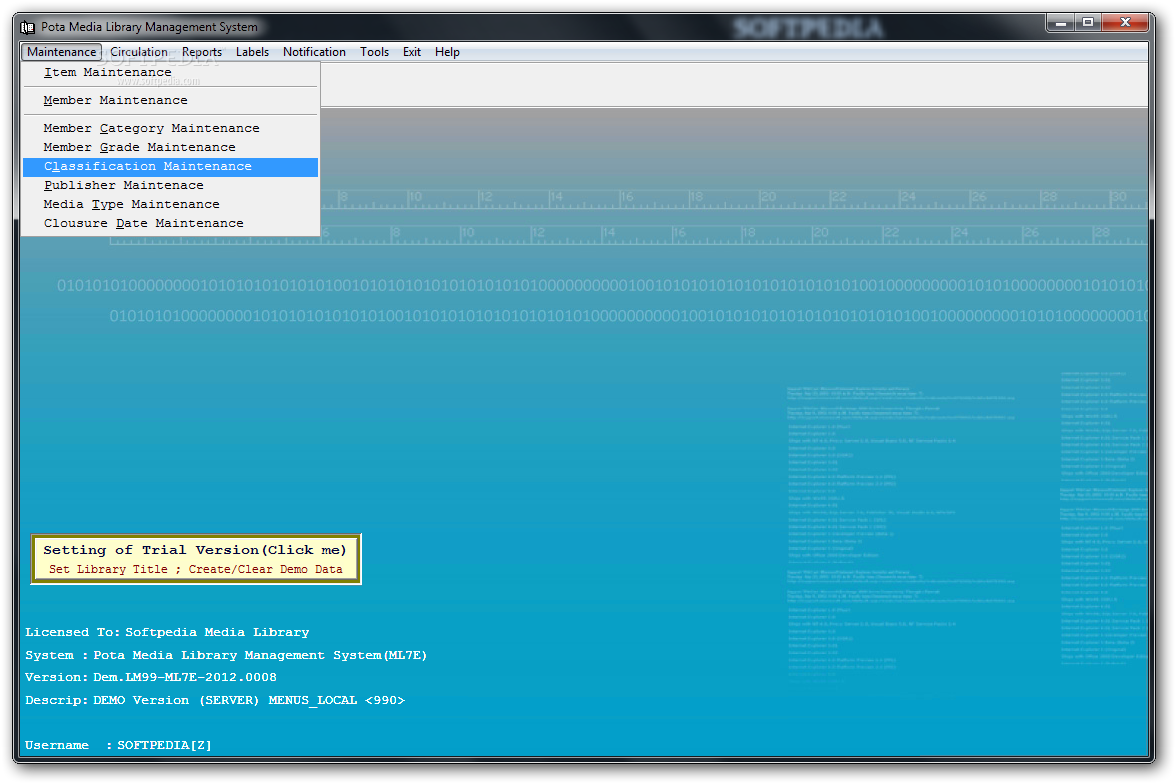Close the Pota Media Library window

pos(1125,23)
